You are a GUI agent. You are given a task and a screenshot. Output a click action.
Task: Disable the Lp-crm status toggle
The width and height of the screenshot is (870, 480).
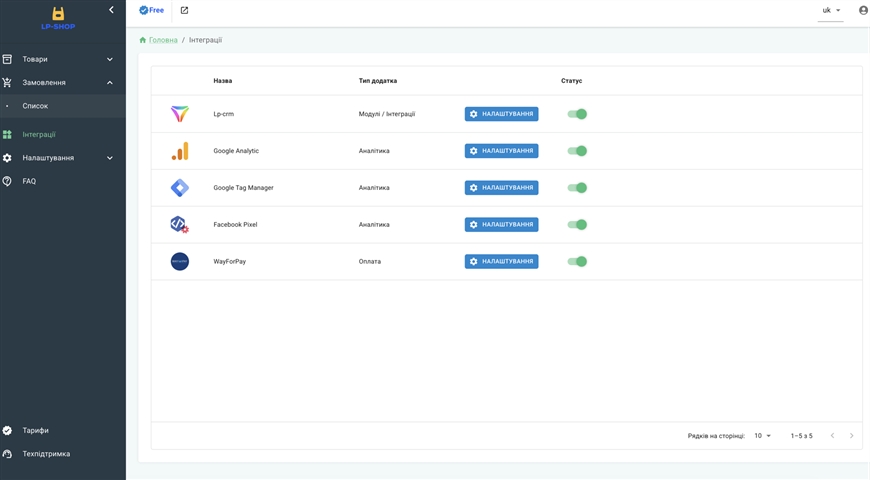577,114
